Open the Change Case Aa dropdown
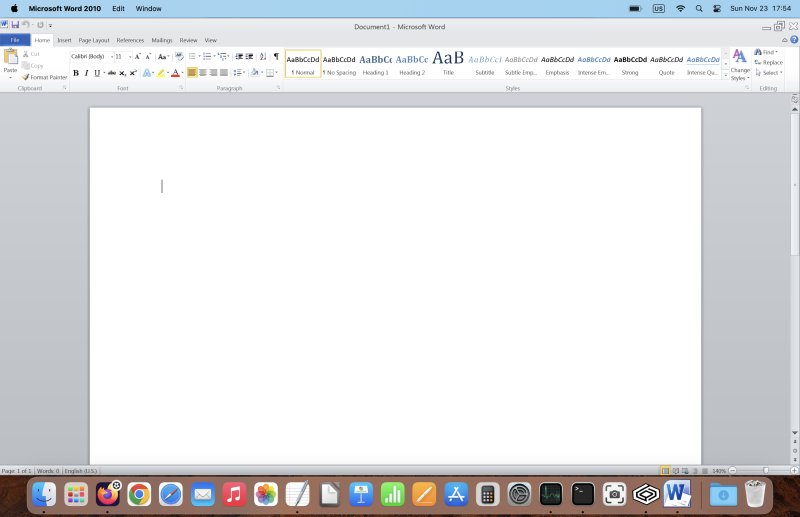Screen dimensions: 800x517 [163, 56]
